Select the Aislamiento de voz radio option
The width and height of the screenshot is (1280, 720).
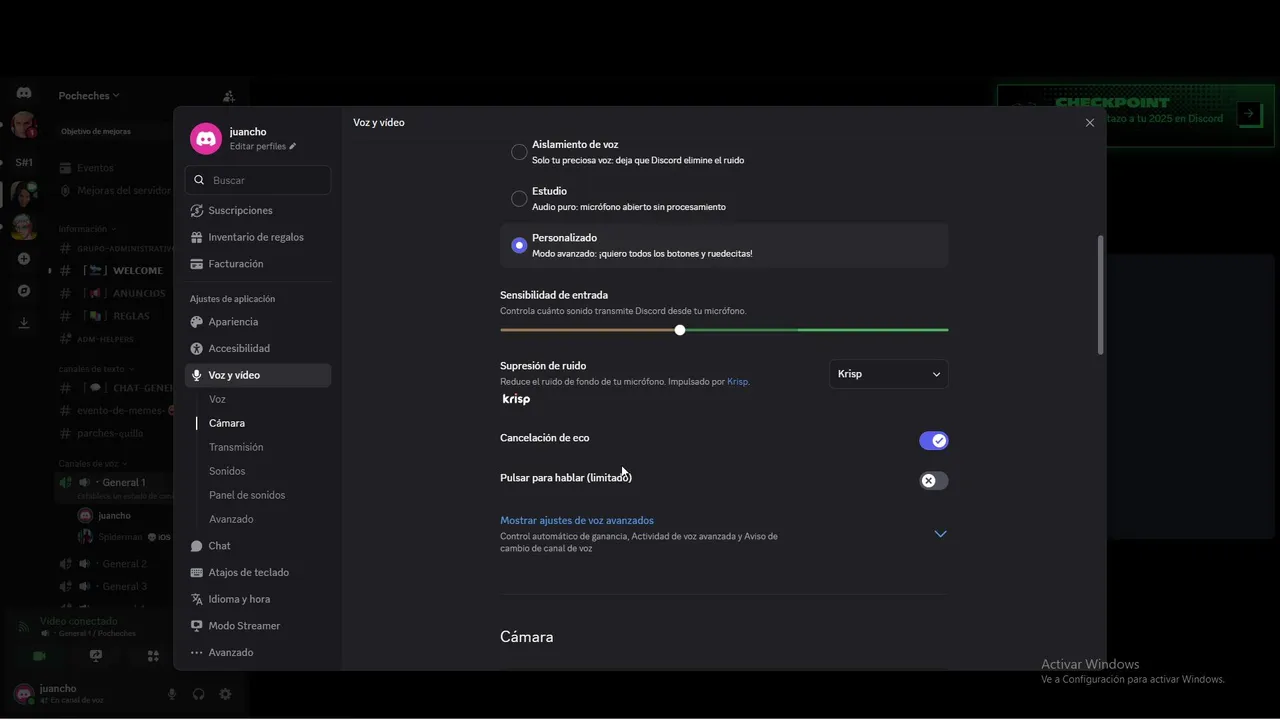(519, 152)
